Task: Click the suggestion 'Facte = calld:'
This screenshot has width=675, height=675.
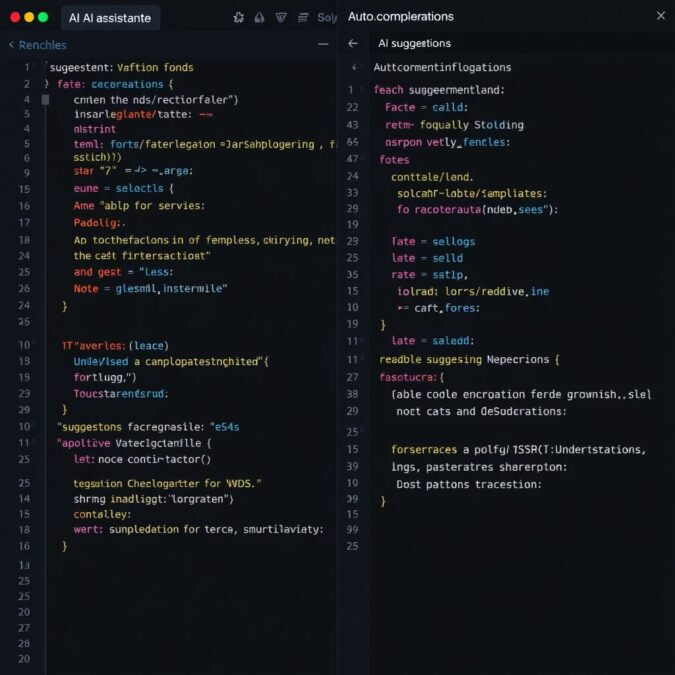Action: pos(426,107)
